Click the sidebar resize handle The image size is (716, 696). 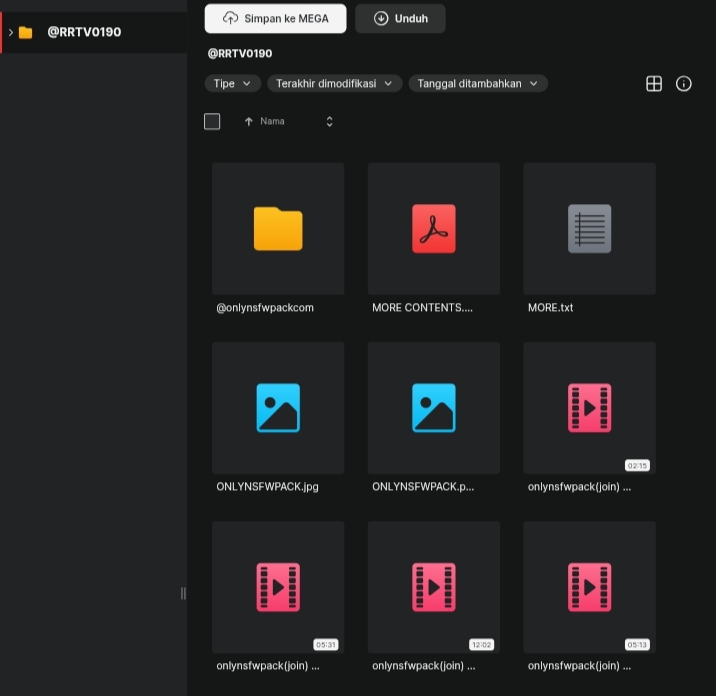coord(183,593)
